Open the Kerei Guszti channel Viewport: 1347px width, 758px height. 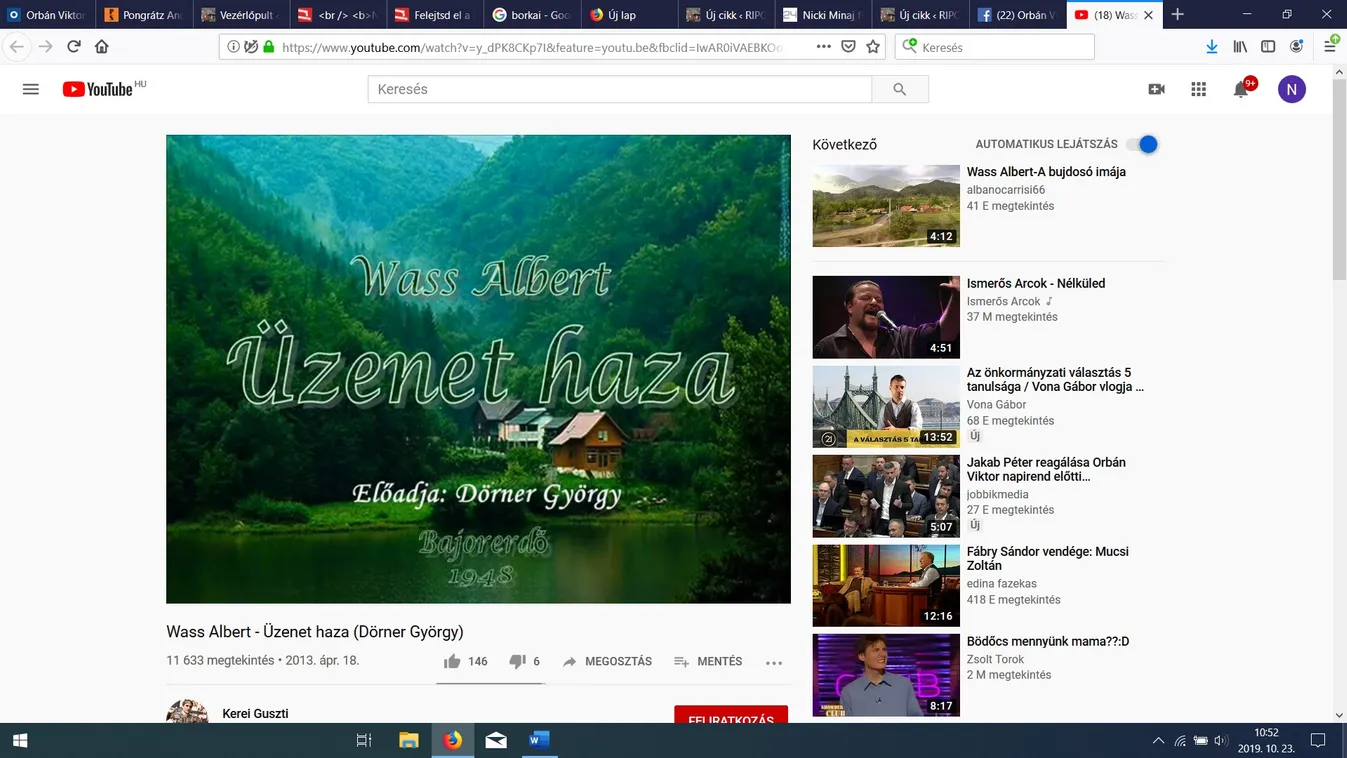point(255,713)
